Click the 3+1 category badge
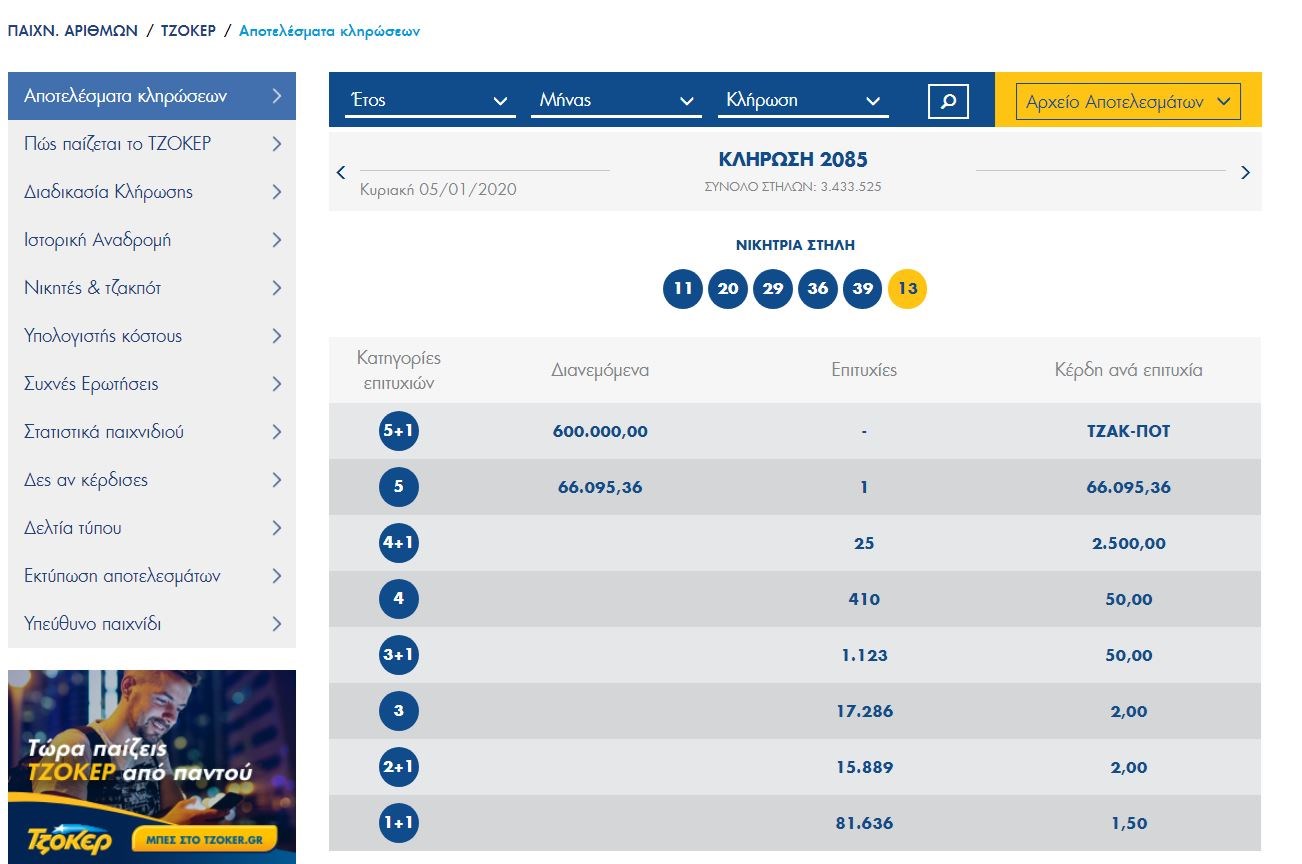Image resolution: width=1302 pixels, height=864 pixels. [x=399, y=655]
